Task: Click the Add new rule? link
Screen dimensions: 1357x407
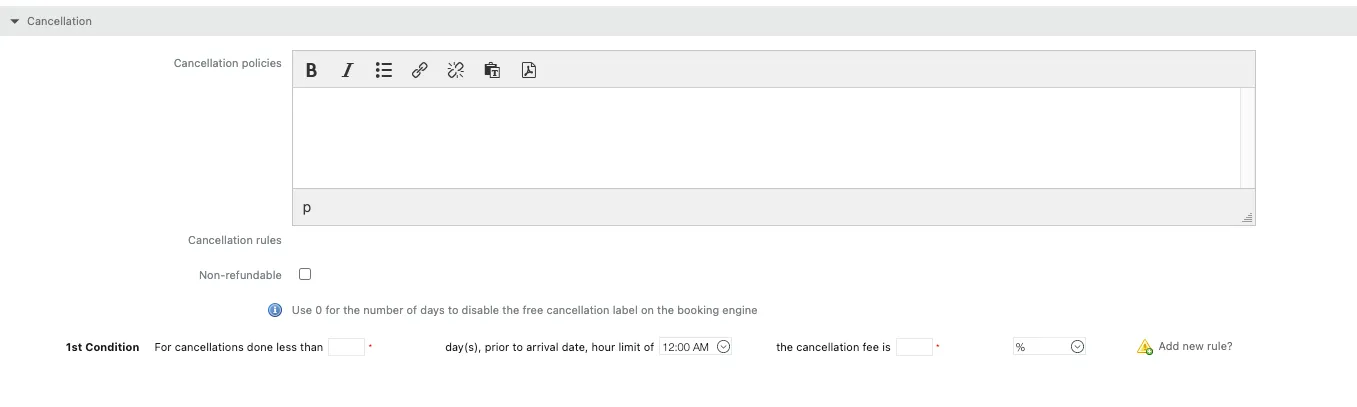Action: pos(1195,347)
